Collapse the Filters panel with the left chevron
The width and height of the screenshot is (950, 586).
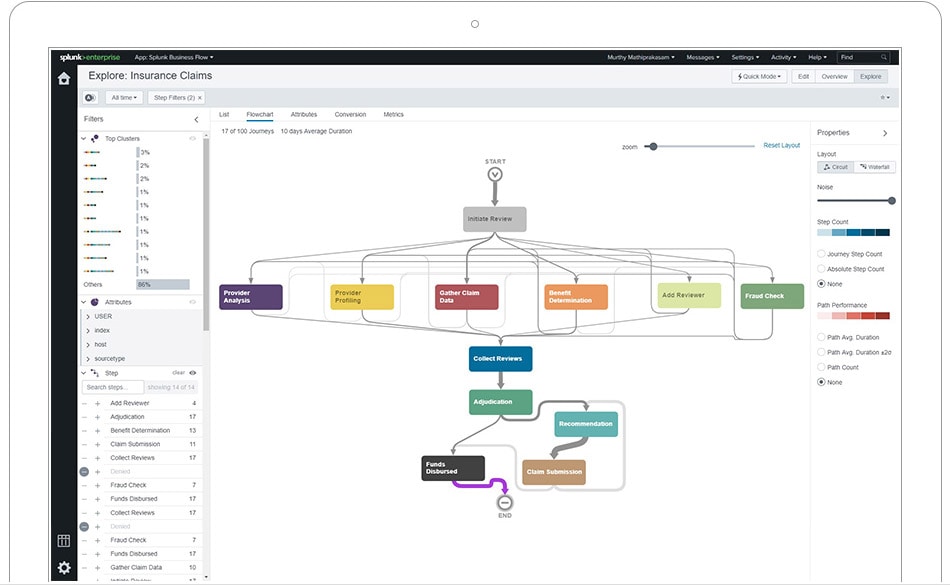coord(196,119)
